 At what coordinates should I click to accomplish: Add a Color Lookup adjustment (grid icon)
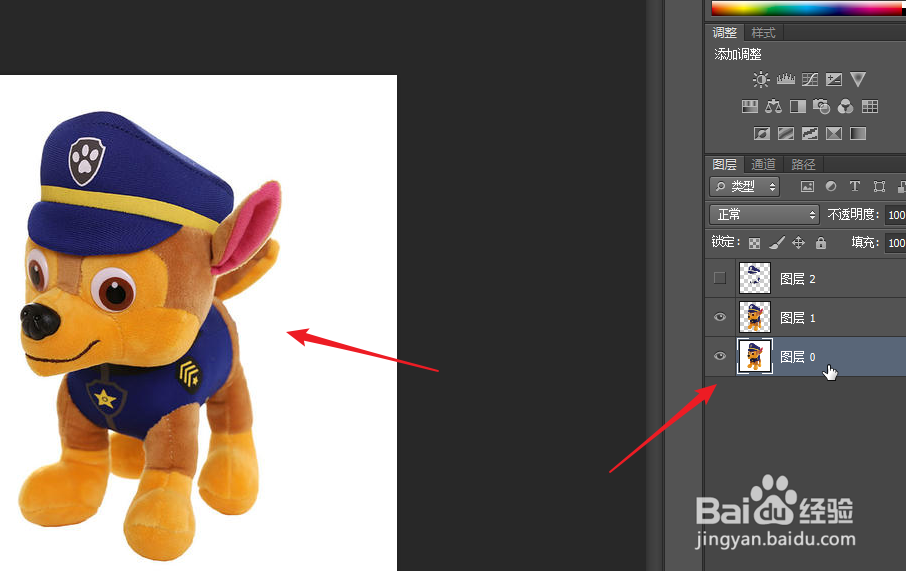[x=870, y=106]
